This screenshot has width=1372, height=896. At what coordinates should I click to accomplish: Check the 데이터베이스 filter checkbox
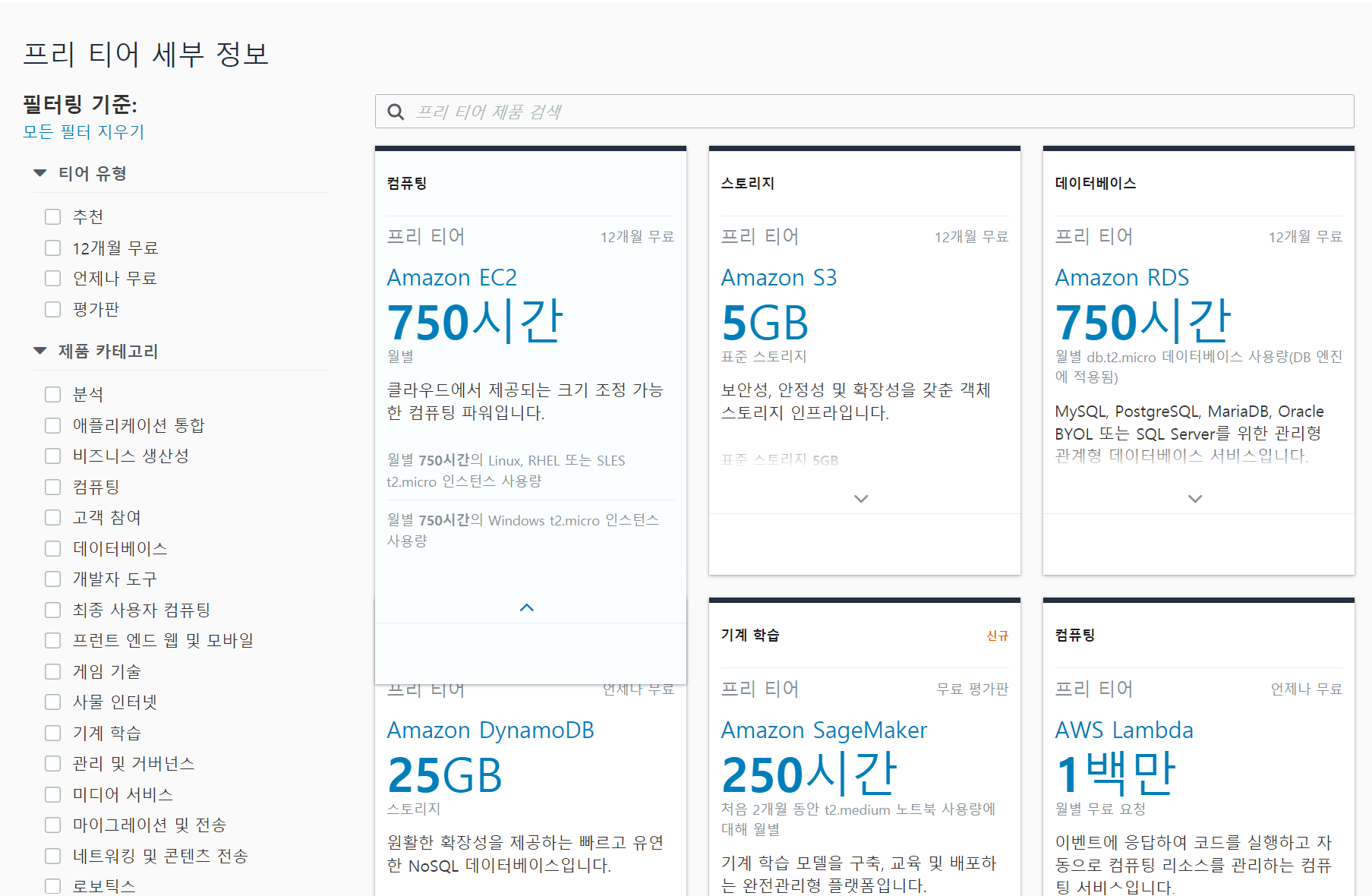coord(52,548)
